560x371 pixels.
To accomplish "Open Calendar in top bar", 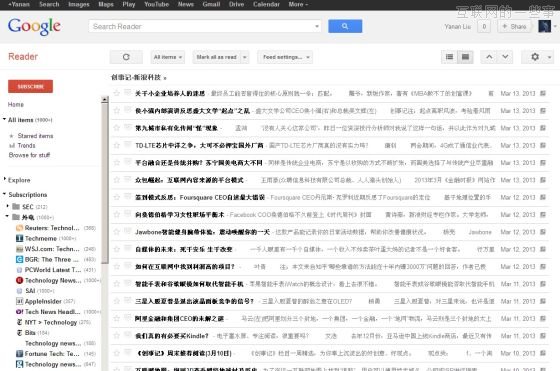I will pyautogui.click(x=266, y=4).
